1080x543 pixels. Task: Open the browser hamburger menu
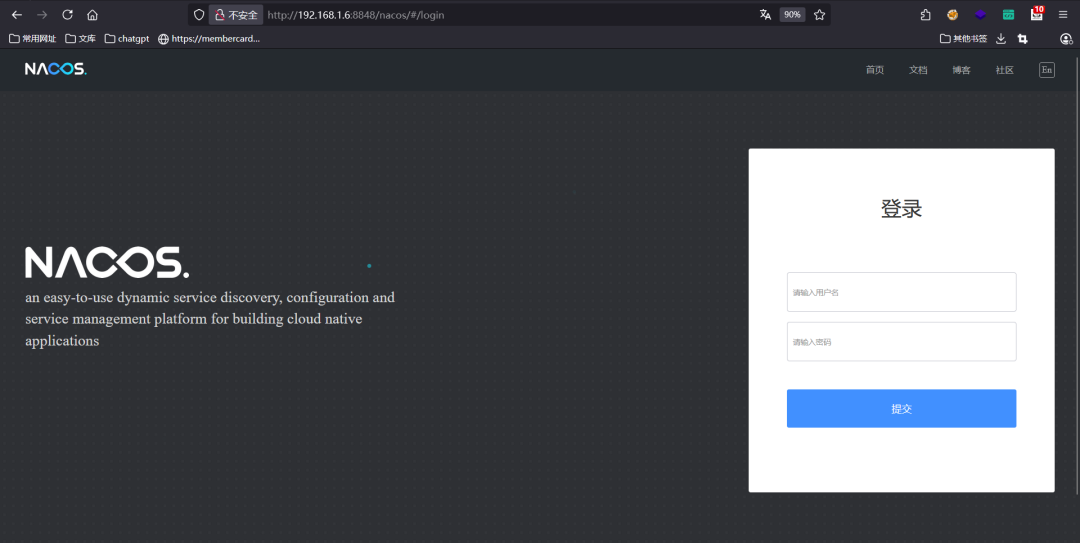click(x=1063, y=14)
